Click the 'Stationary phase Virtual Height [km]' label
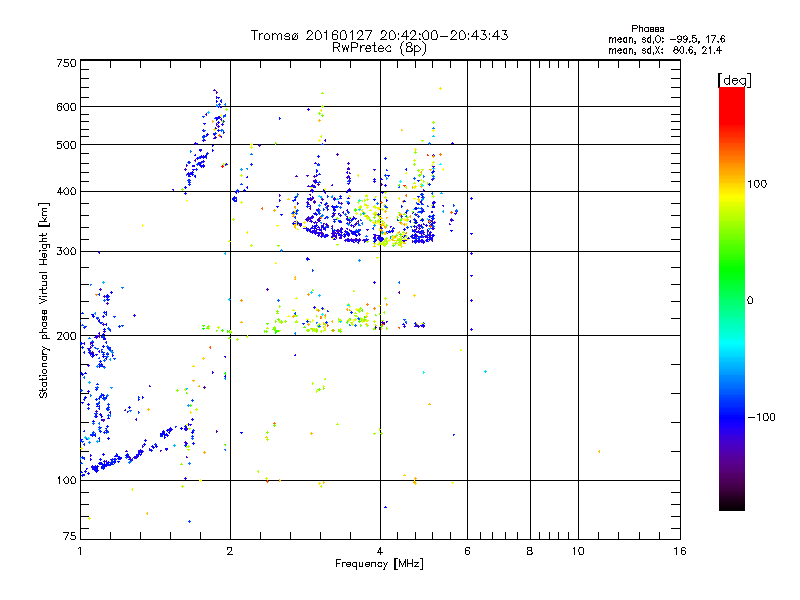The height and width of the screenshot is (600, 800). tap(44, 300)
